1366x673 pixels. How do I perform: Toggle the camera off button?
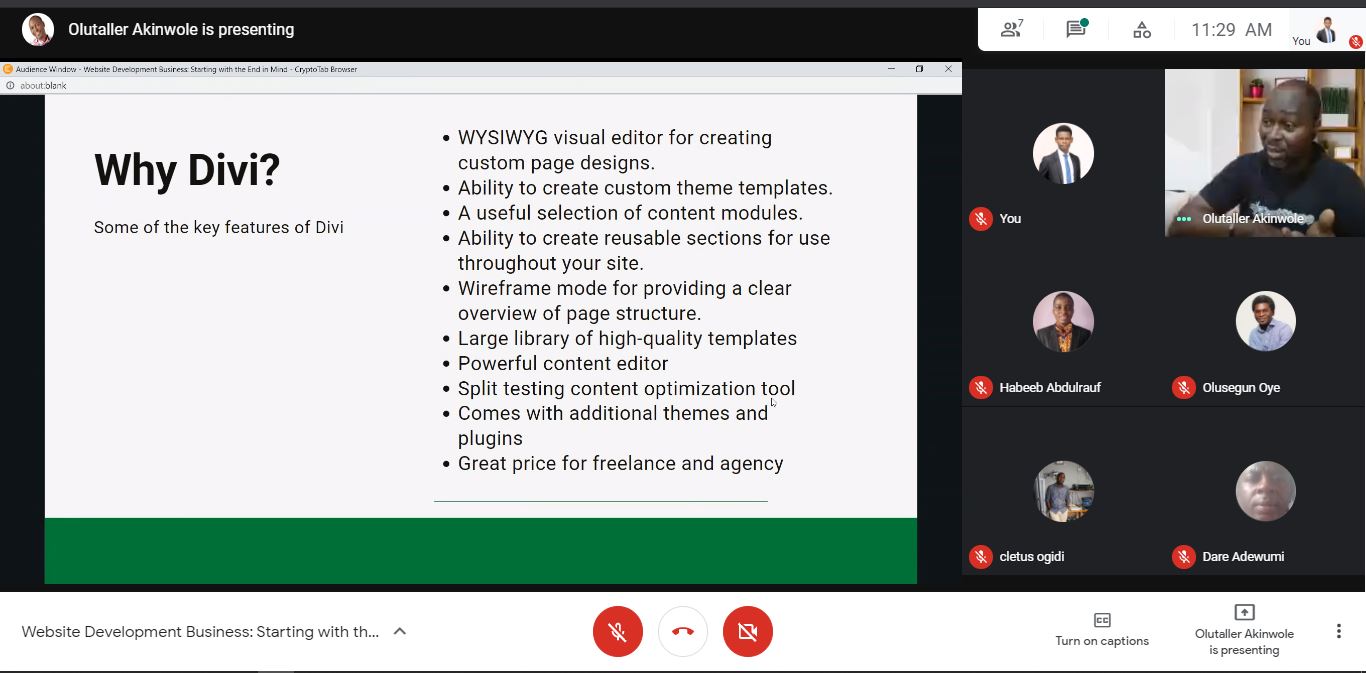[748, 631]
